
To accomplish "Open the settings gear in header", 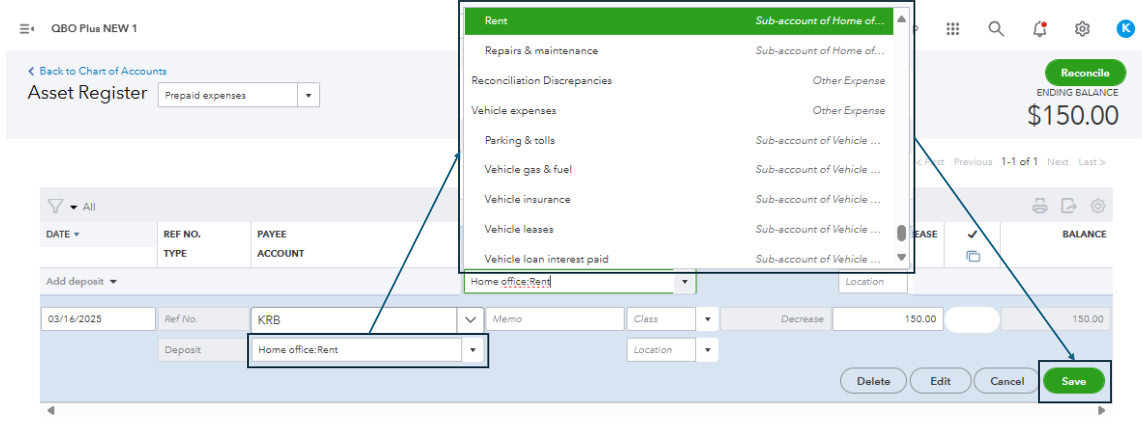I will point(1082,29).
